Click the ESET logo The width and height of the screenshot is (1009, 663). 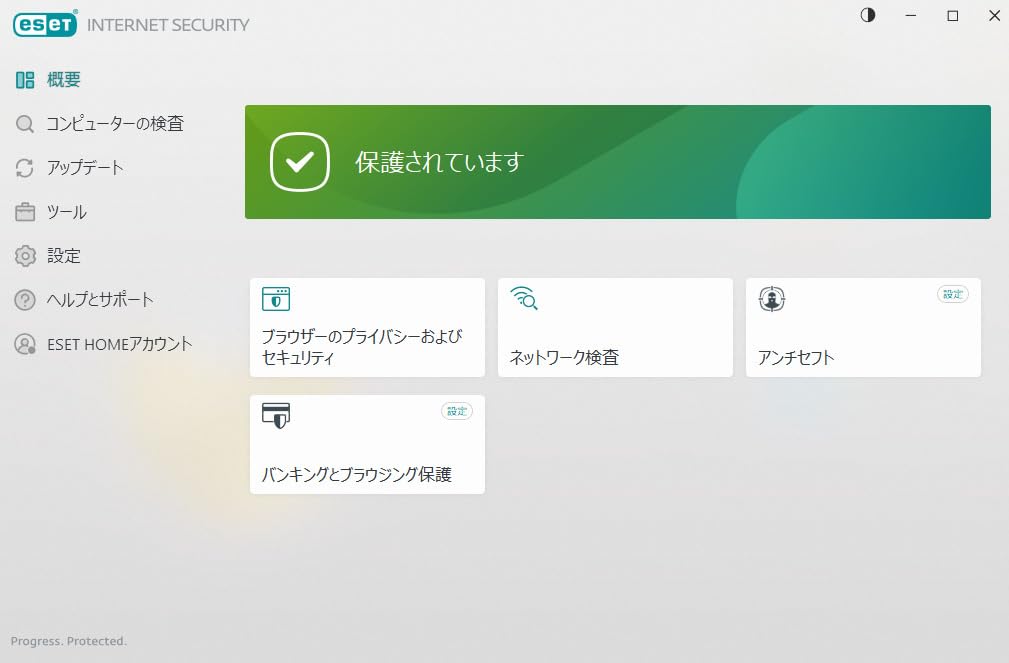(x=46, y=24)
